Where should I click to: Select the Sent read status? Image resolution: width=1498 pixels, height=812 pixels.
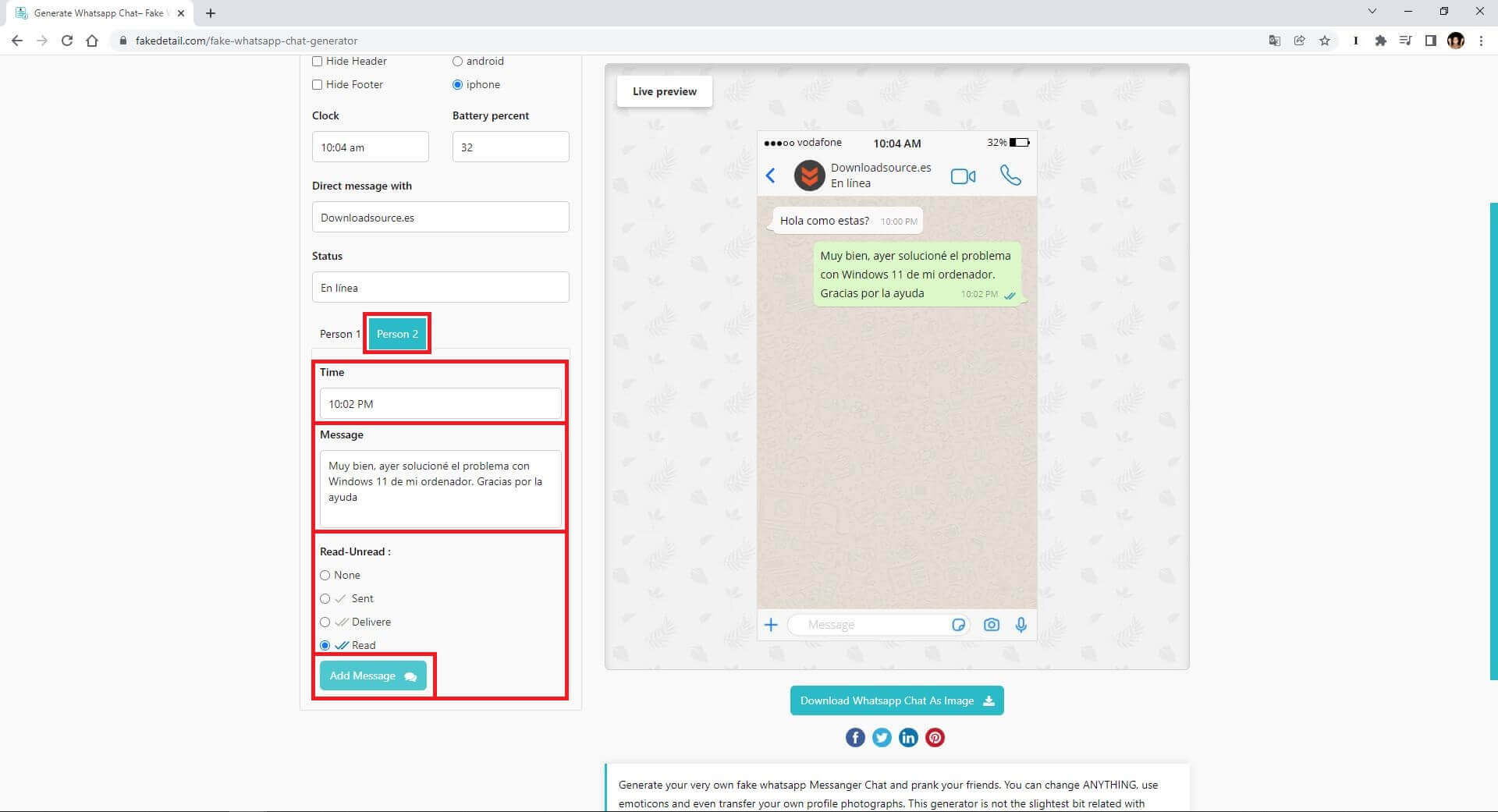[325, 598]
